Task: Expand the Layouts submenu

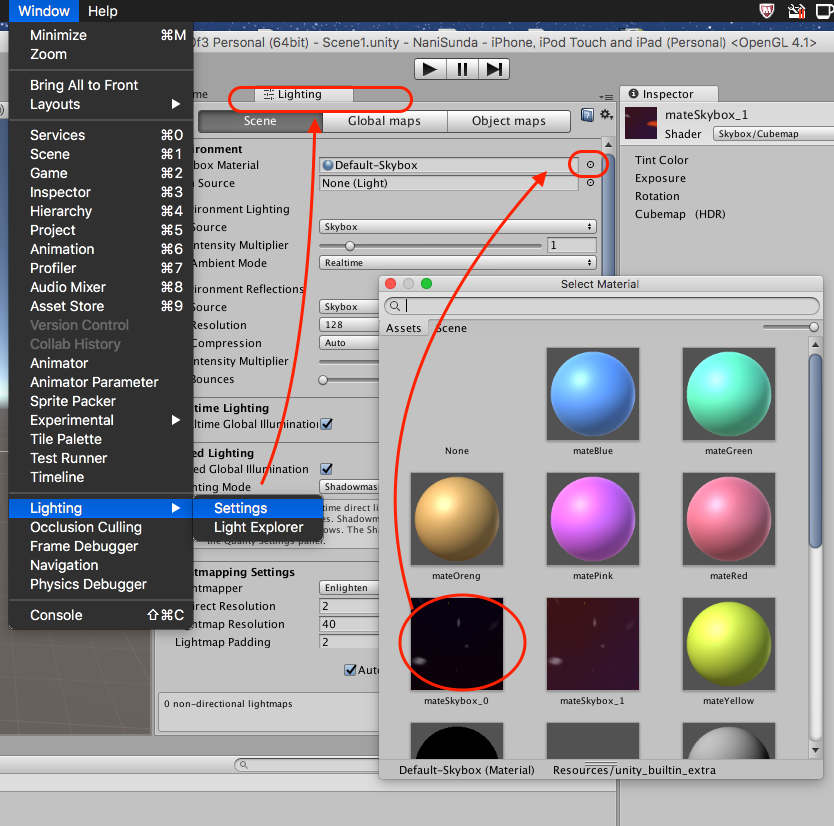Action: (x=101, y=104)
